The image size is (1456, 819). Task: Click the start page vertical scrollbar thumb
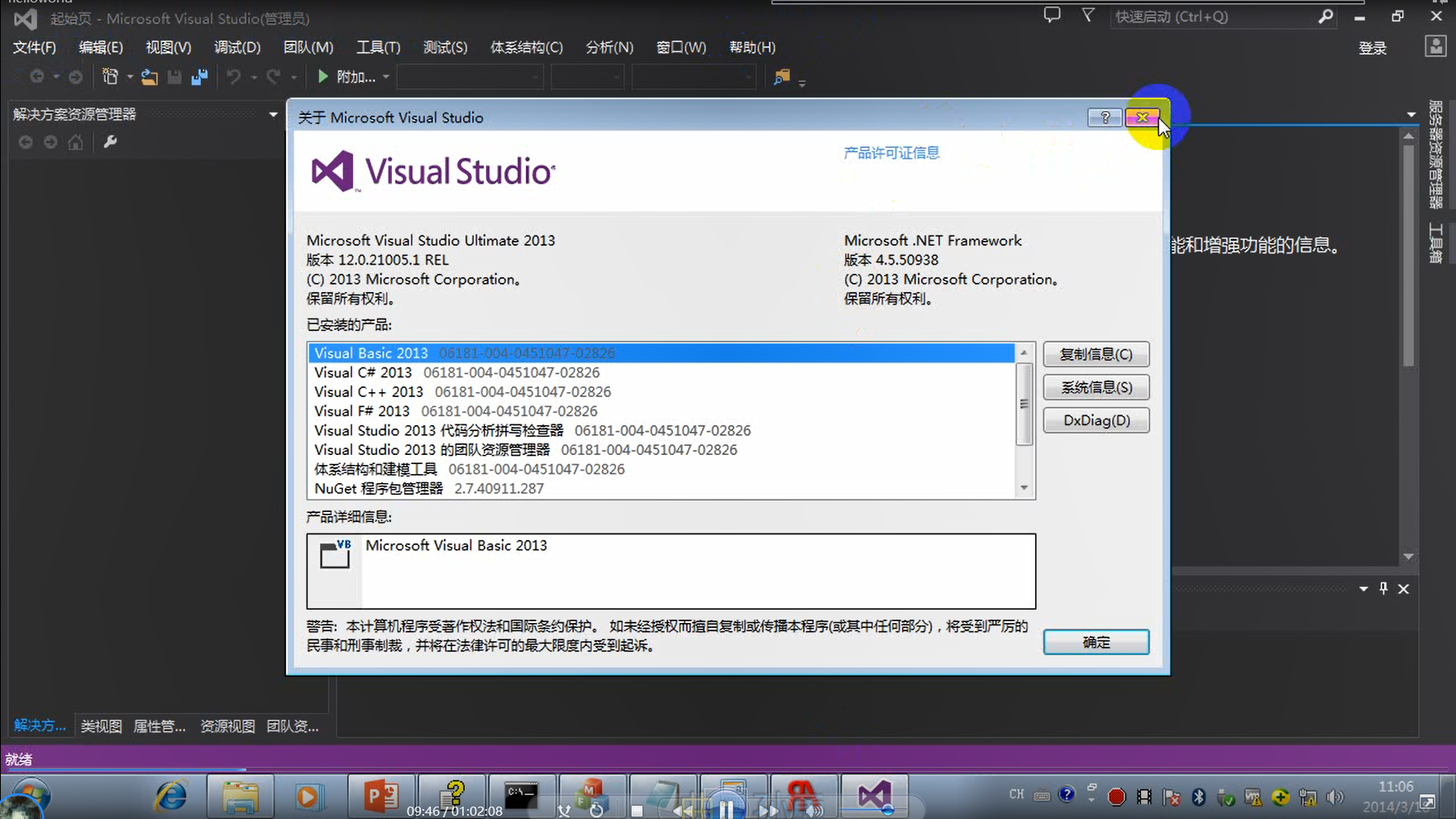click(1409, 255)
